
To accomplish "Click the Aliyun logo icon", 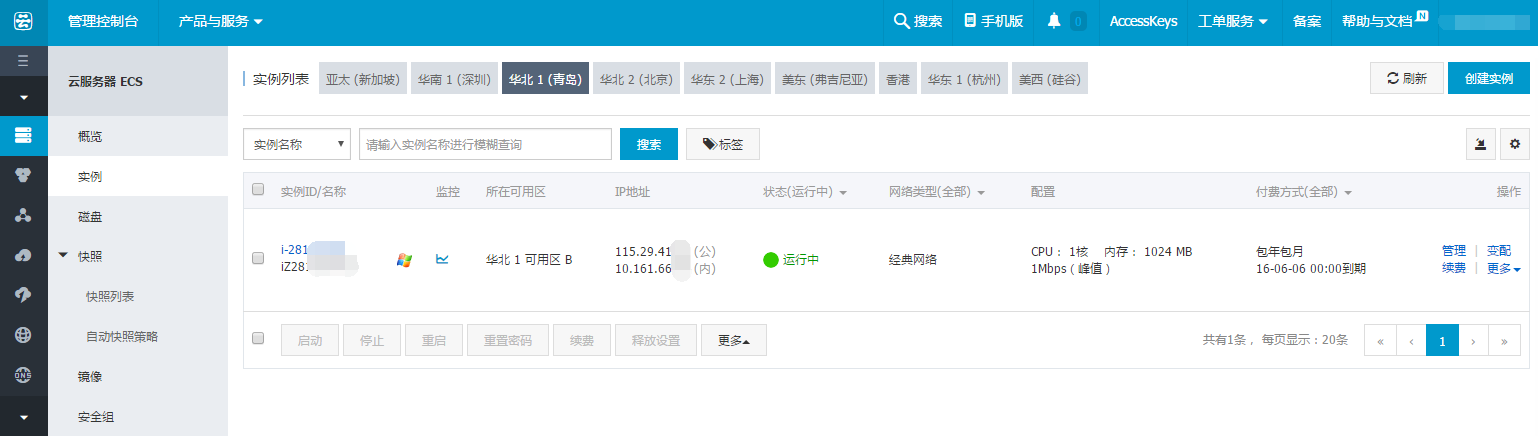I will pos(23,20).
